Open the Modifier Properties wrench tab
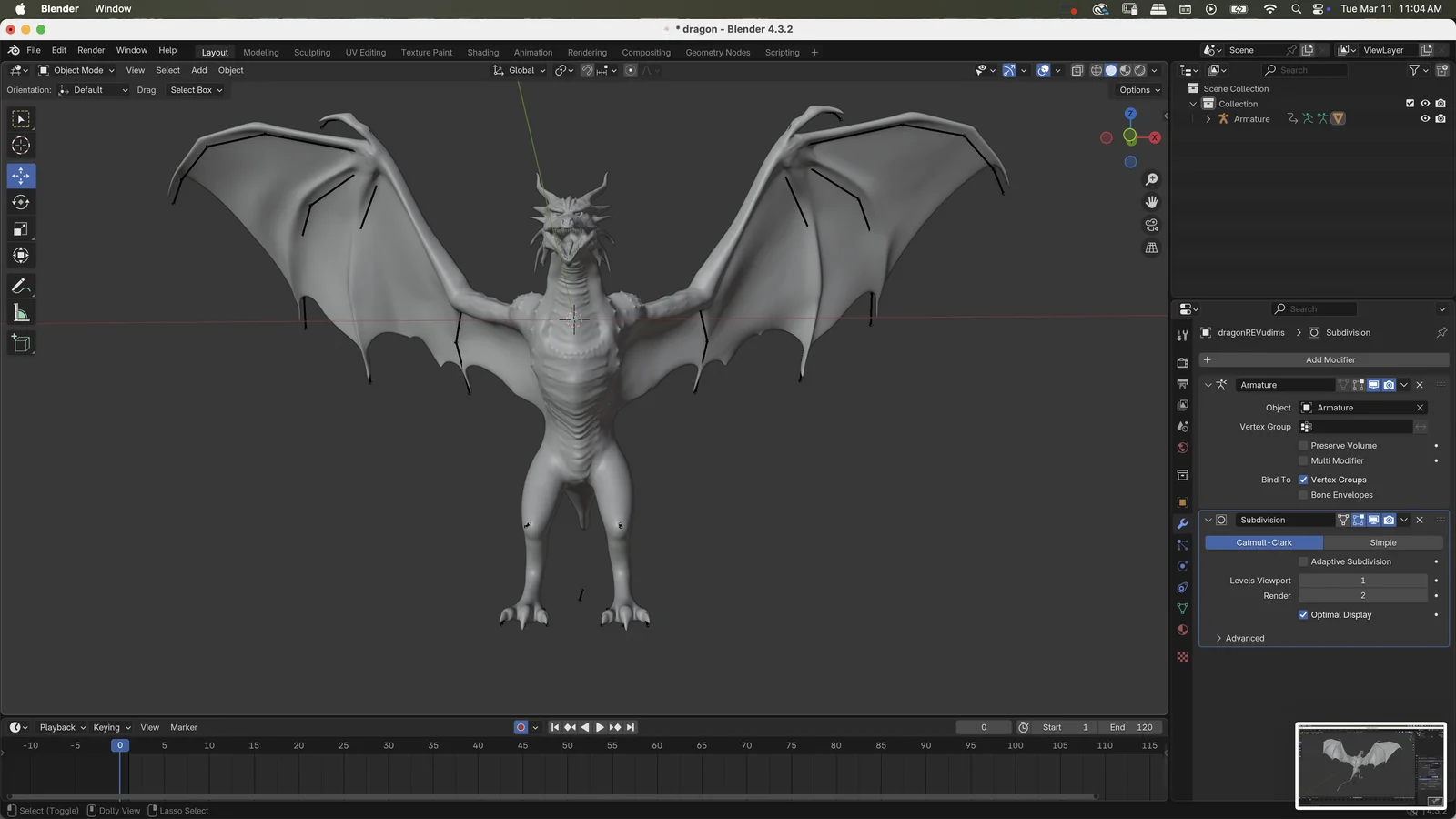 [1182, 523]
